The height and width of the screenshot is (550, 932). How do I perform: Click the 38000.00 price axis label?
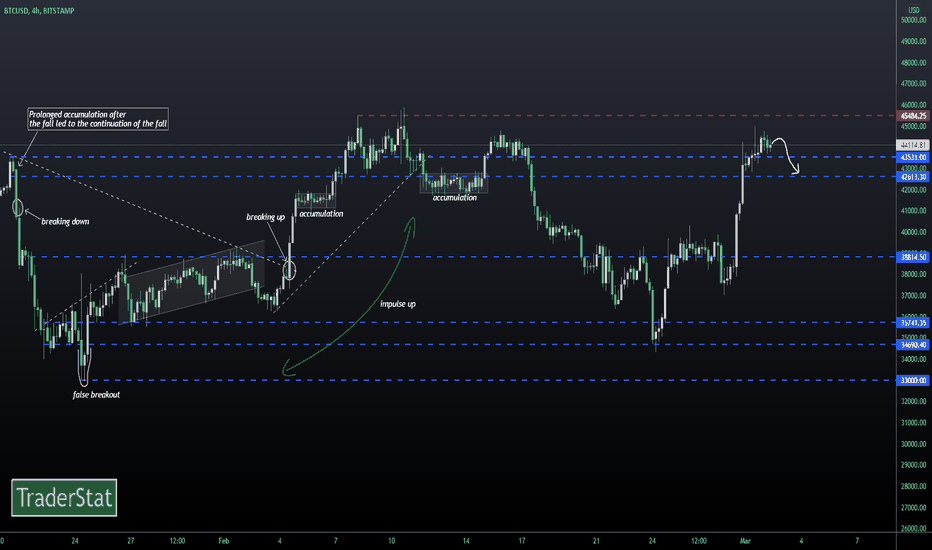[x=914, y=274]
